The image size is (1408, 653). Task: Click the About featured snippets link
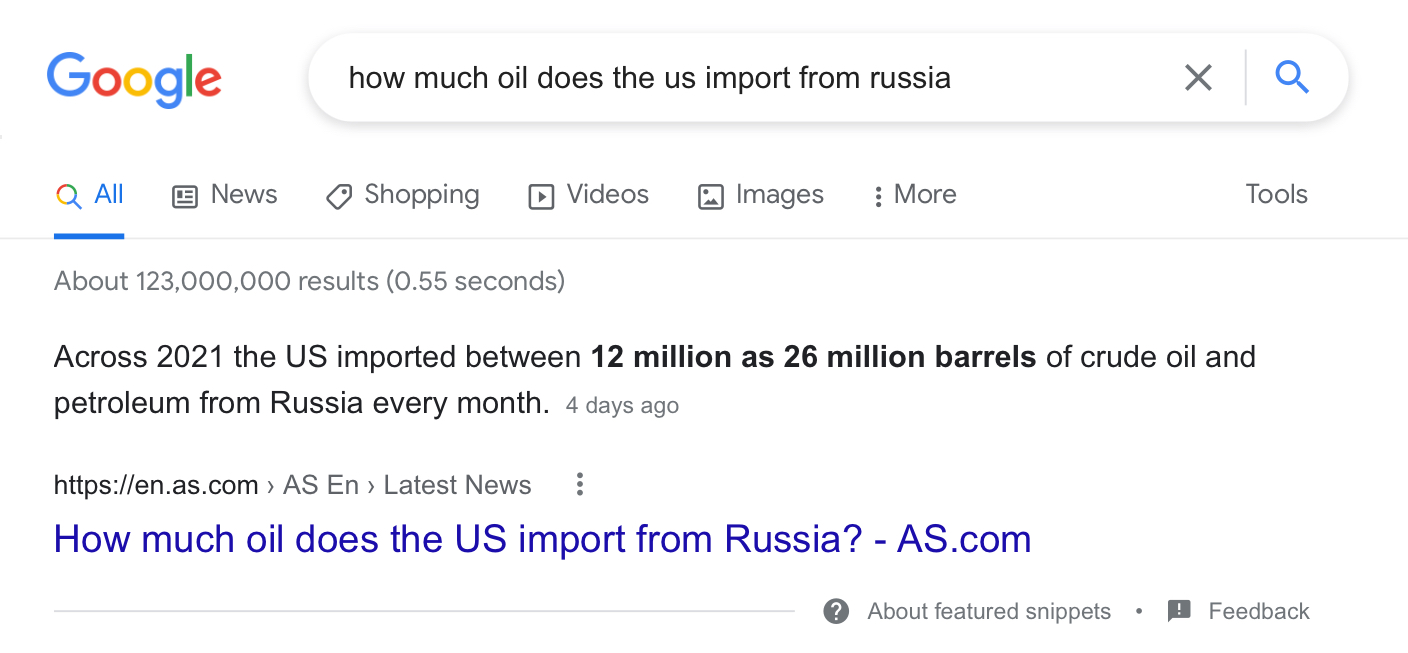988,611
